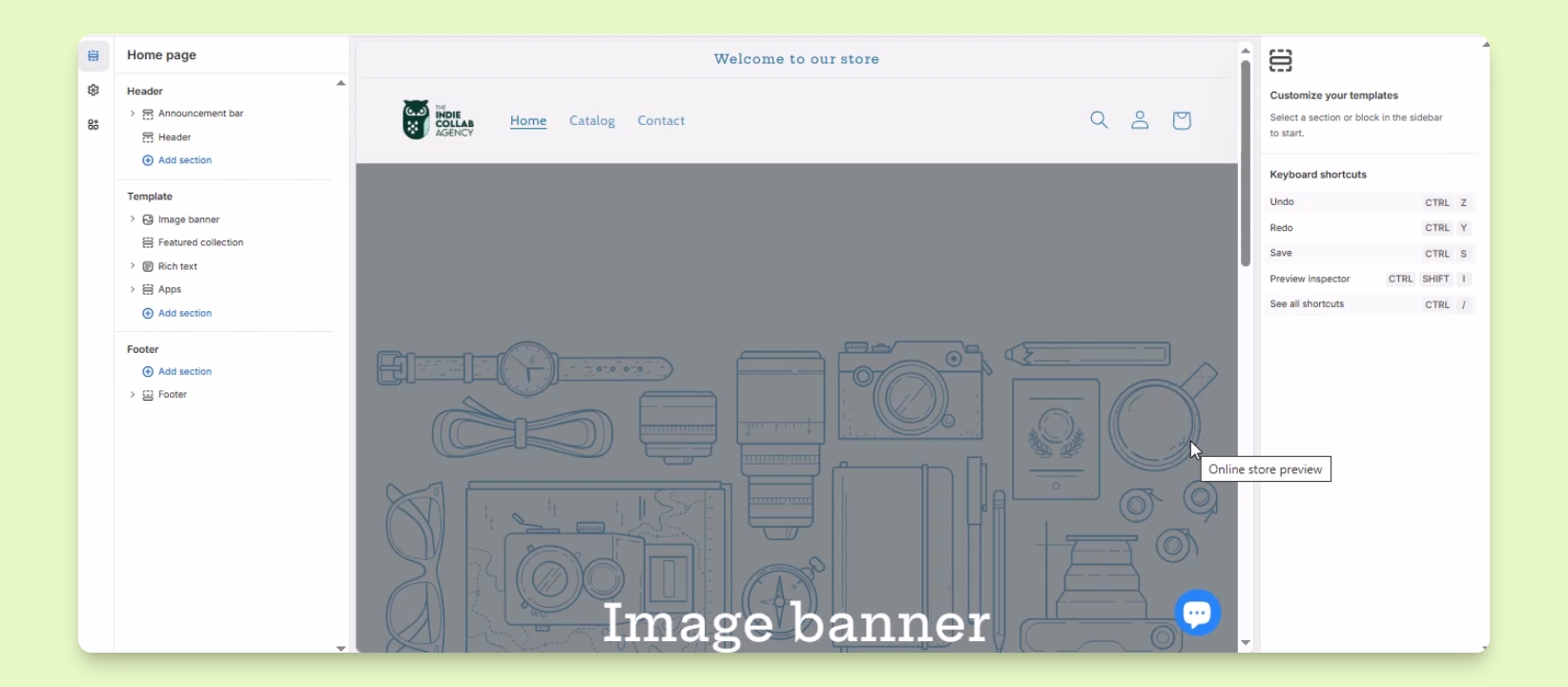Open Catalog in store navigation
1568x687 pixels.
tap(592, 121)
